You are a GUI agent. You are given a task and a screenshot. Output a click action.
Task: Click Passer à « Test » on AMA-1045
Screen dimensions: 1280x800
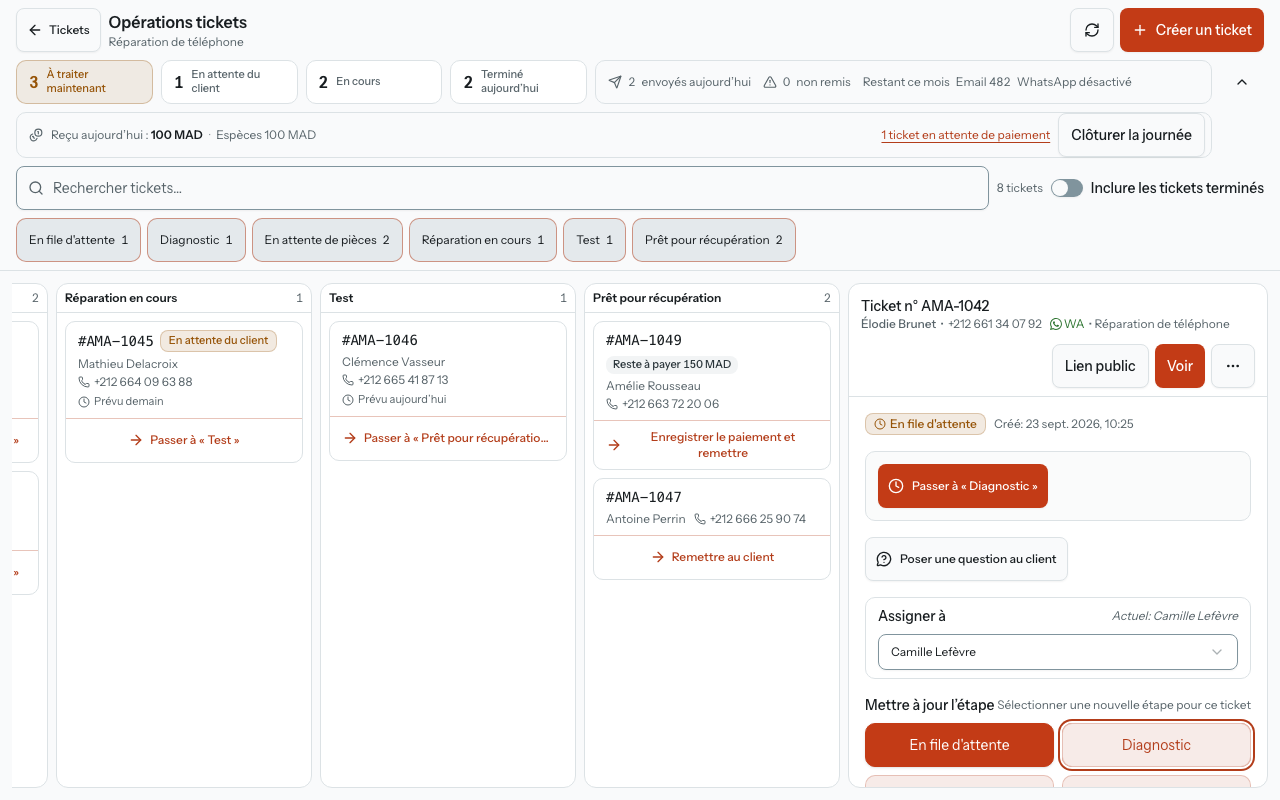[184, 440]
